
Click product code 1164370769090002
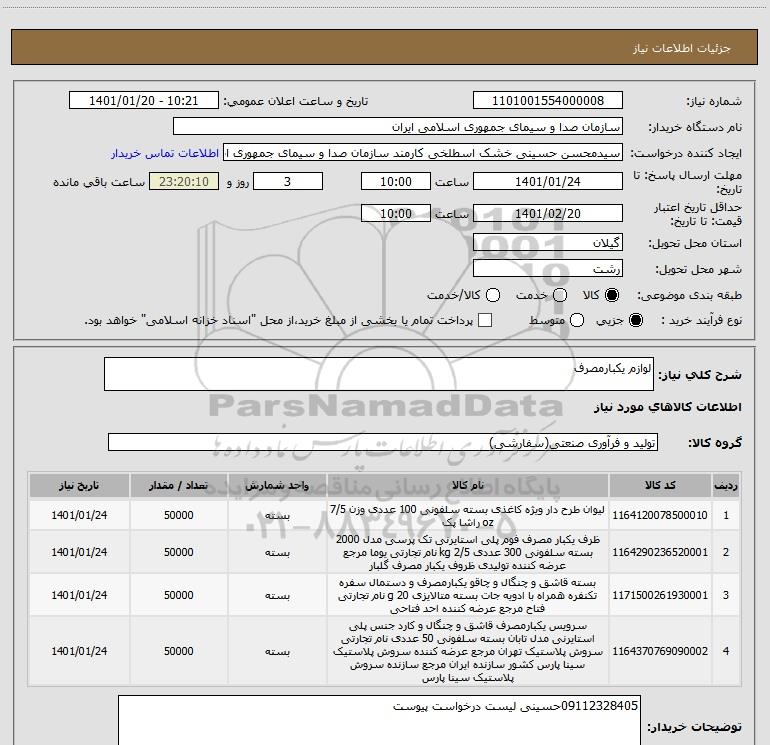(x=660, y=651)
